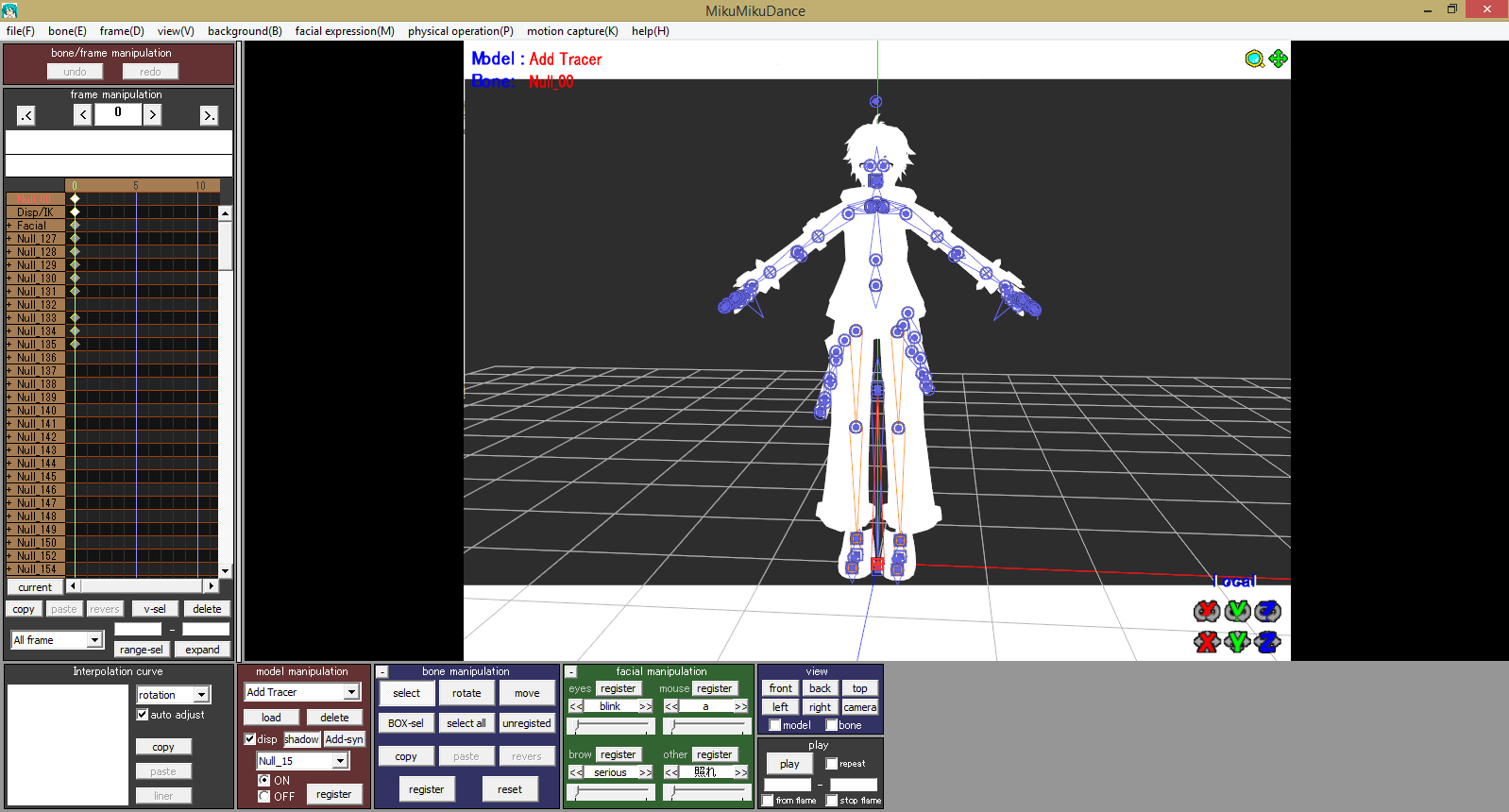Click the green pan view arrows icon
The width and height of the screenshot is (1509, 812).
1278,59
